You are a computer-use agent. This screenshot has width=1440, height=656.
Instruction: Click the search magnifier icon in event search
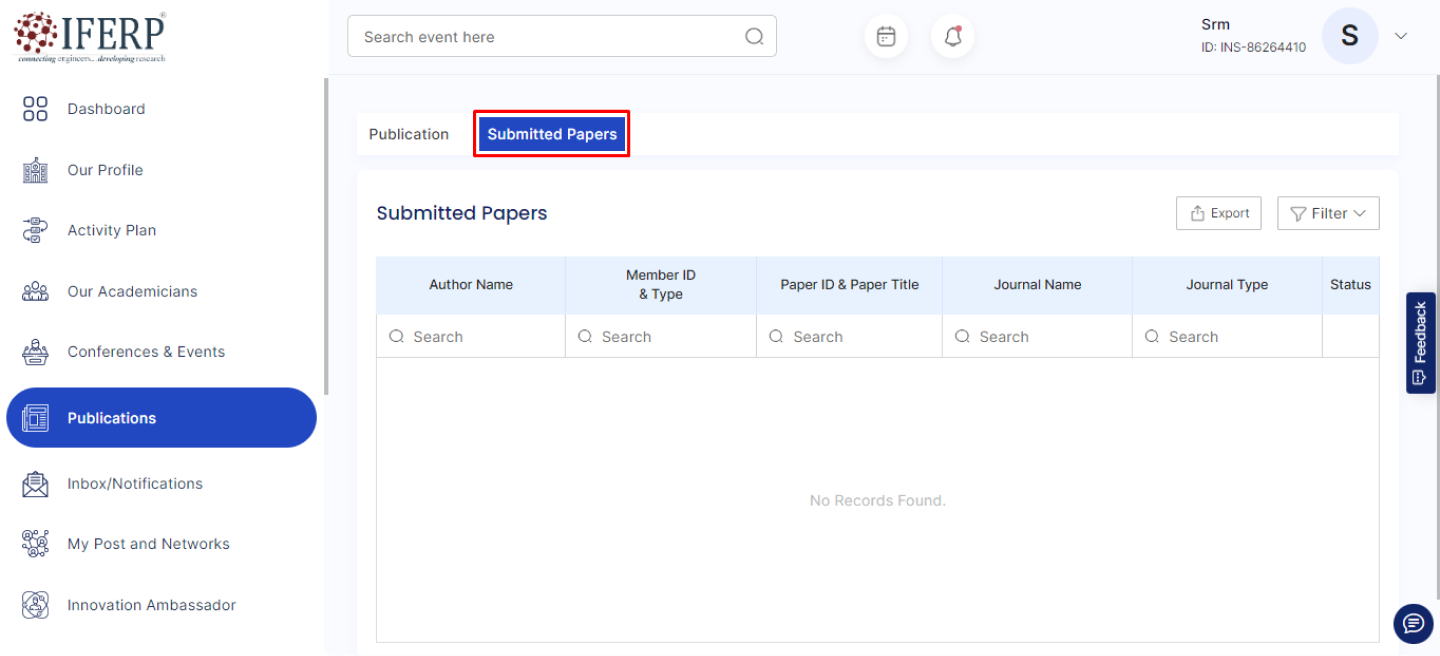754,37
